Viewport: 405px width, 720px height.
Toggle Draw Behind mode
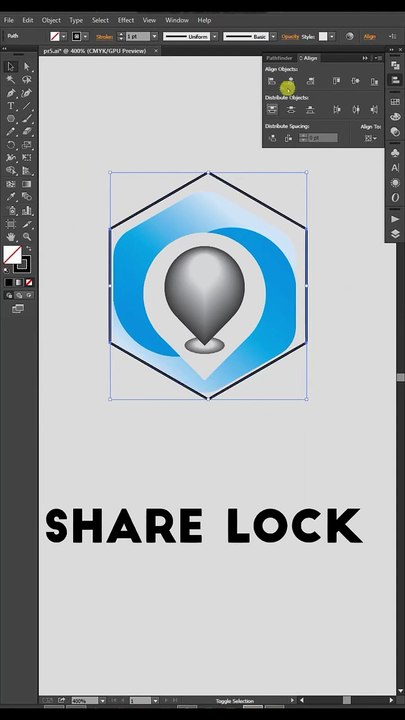(19, 295)
